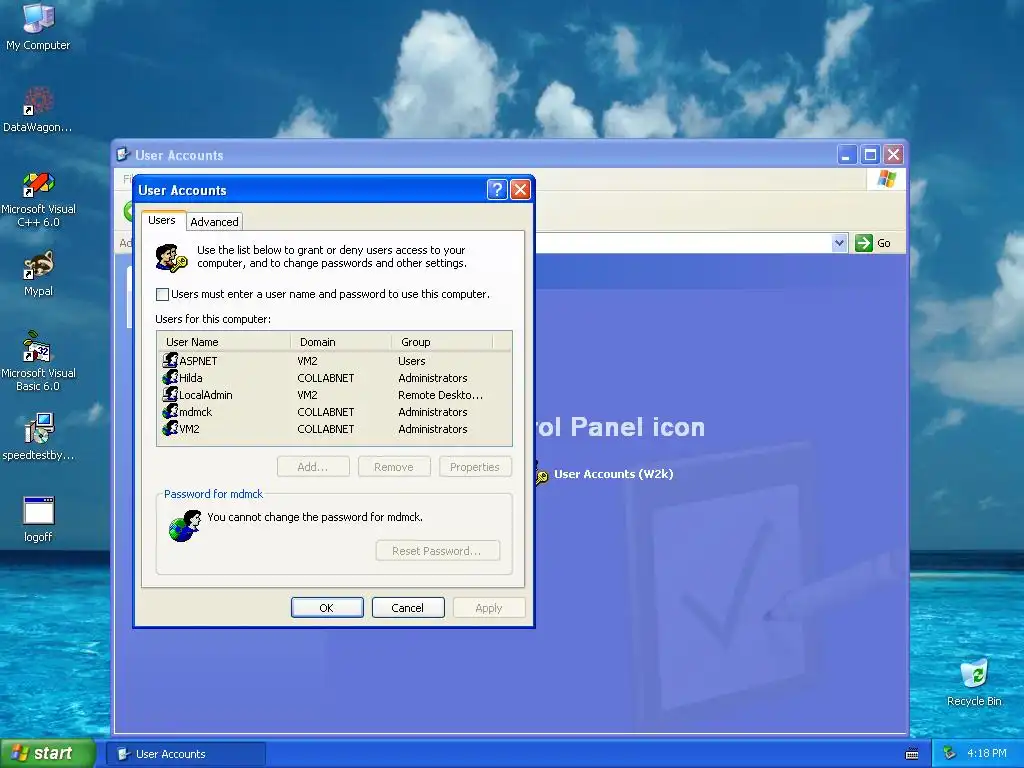1024x768 pixels.
Task: Sort by Group column header
Action: click(442, 342)
